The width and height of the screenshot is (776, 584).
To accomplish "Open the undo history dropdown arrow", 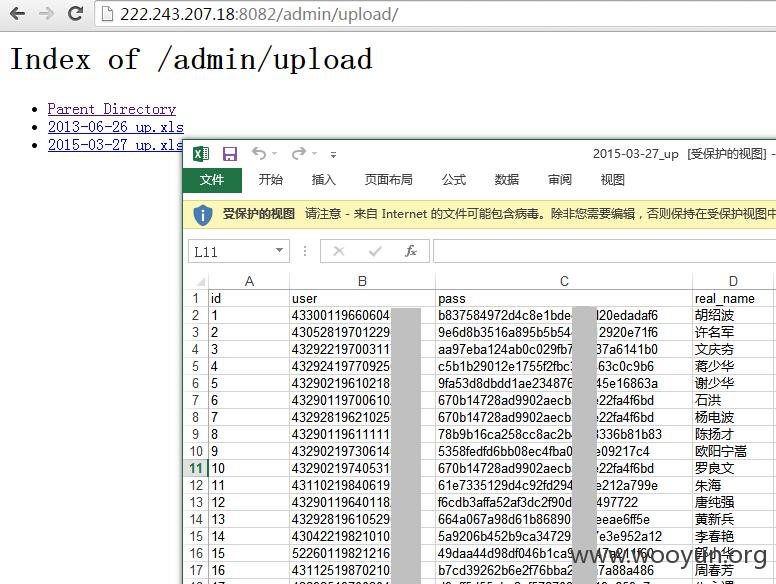I will pos(275,154).
